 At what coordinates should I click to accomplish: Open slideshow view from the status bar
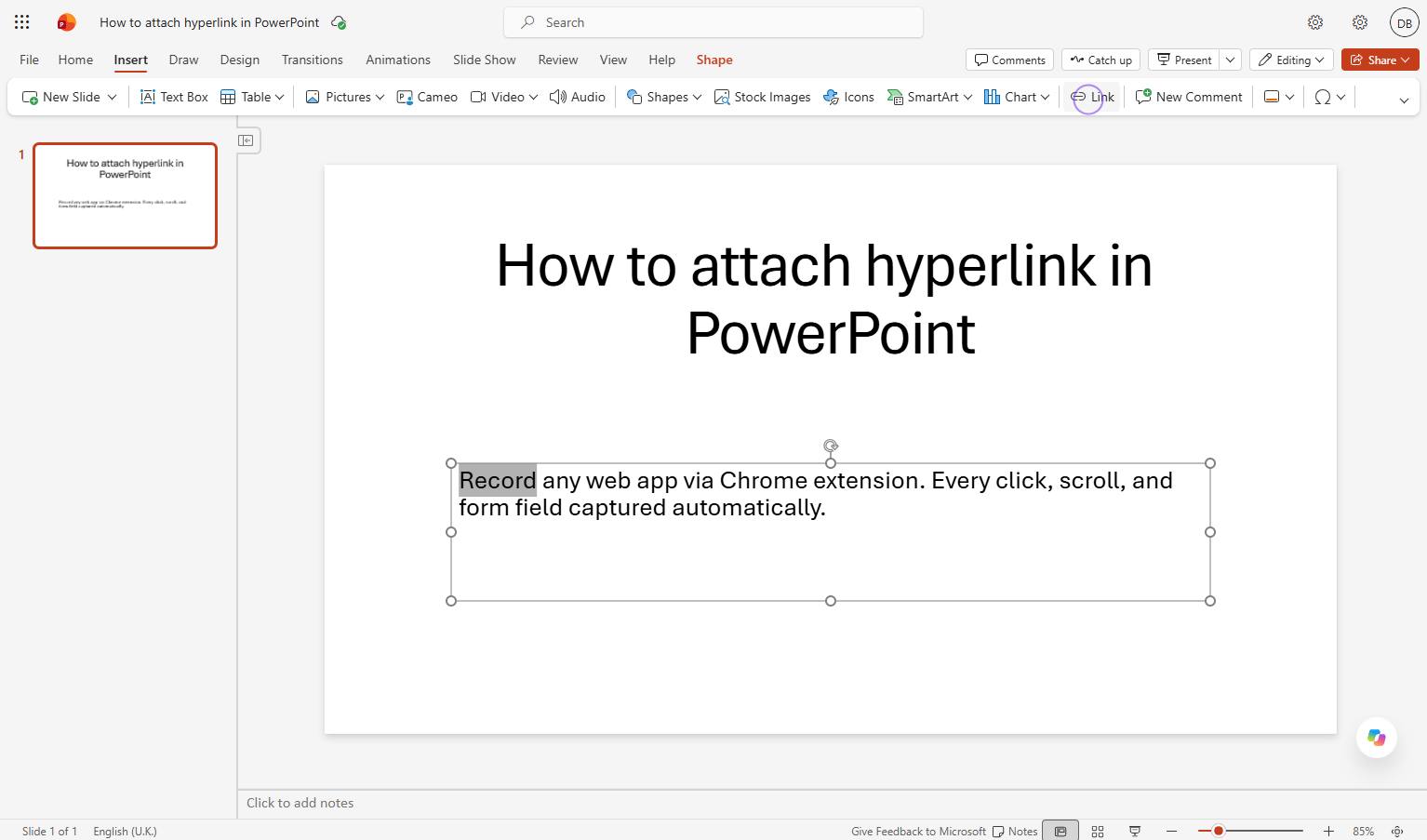(x=1135, y=831)
